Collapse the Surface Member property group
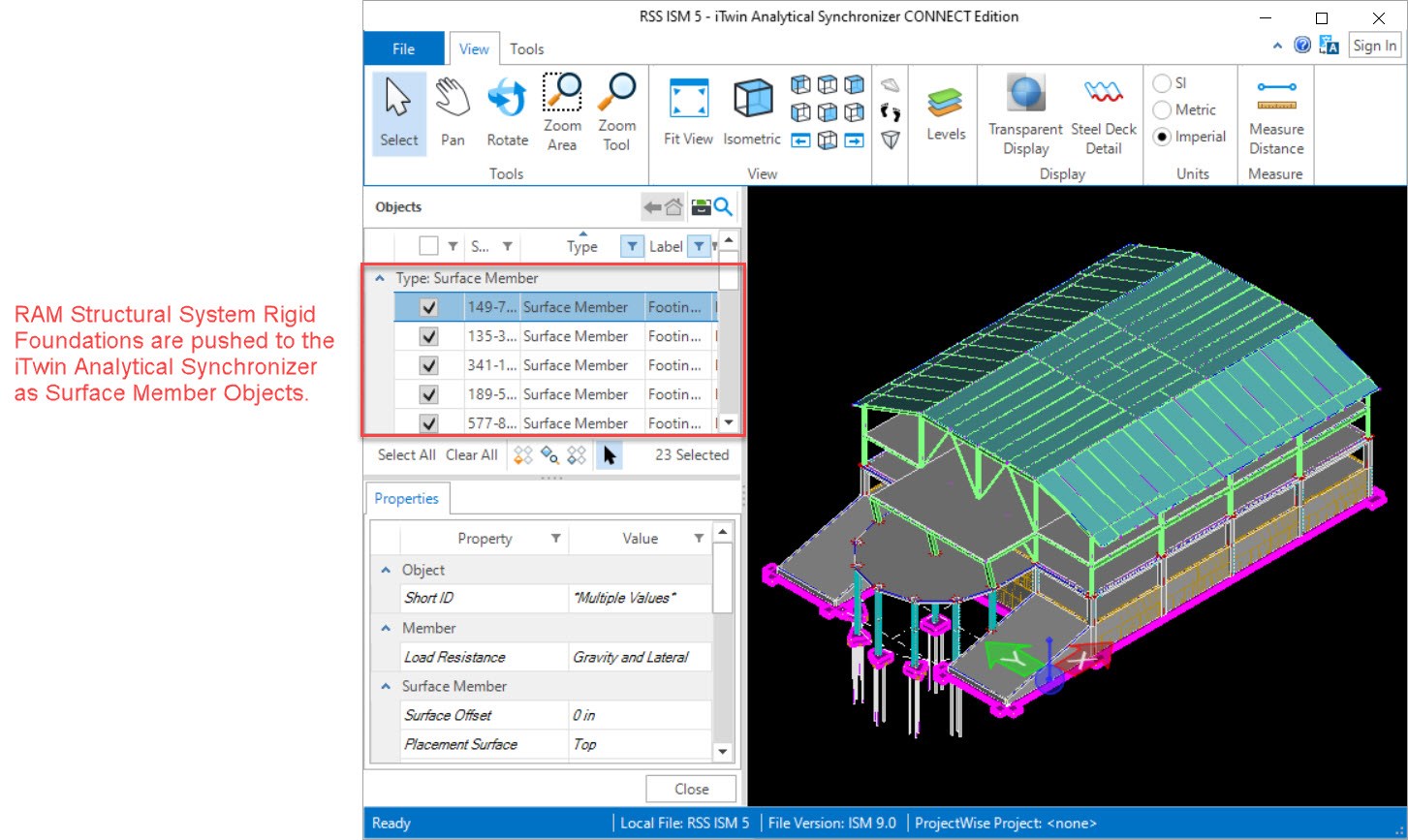The image size is (1408, 840). 385,686
